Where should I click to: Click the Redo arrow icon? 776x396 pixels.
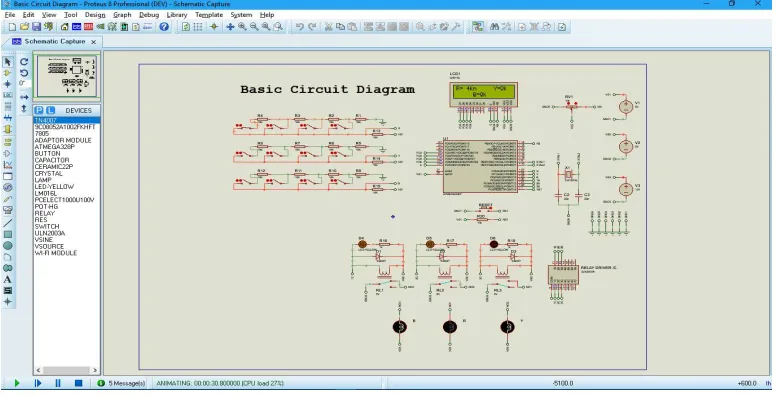pyautogui.click(x=312, y=27)
